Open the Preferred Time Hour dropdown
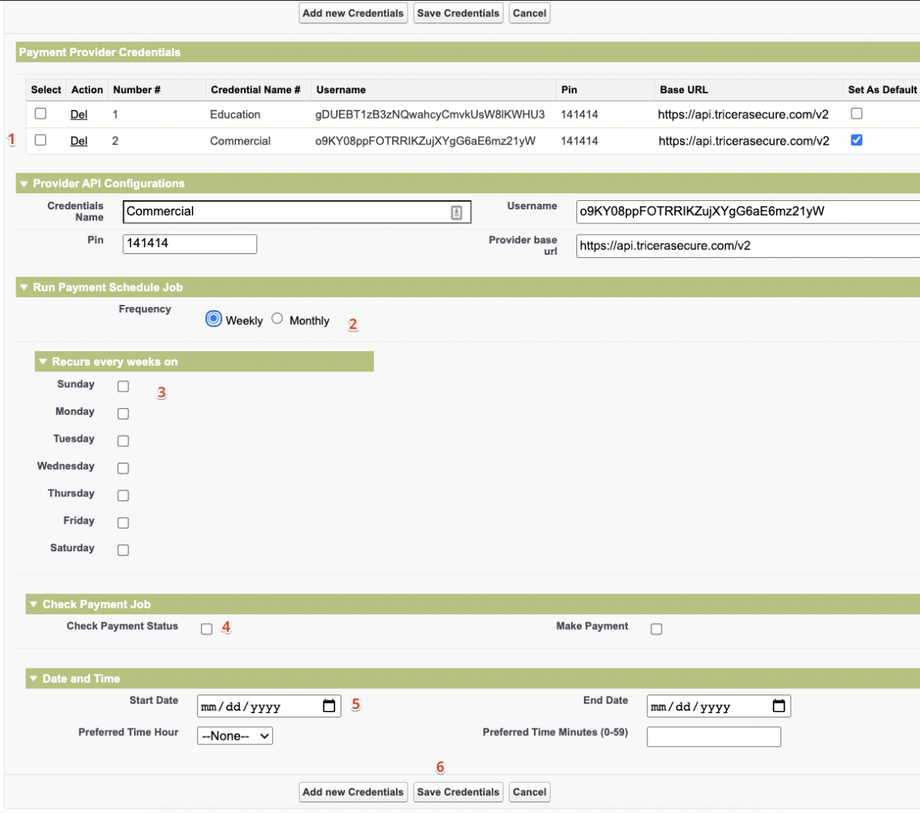The height and width of the screenshot is (813, 920). 235,736
